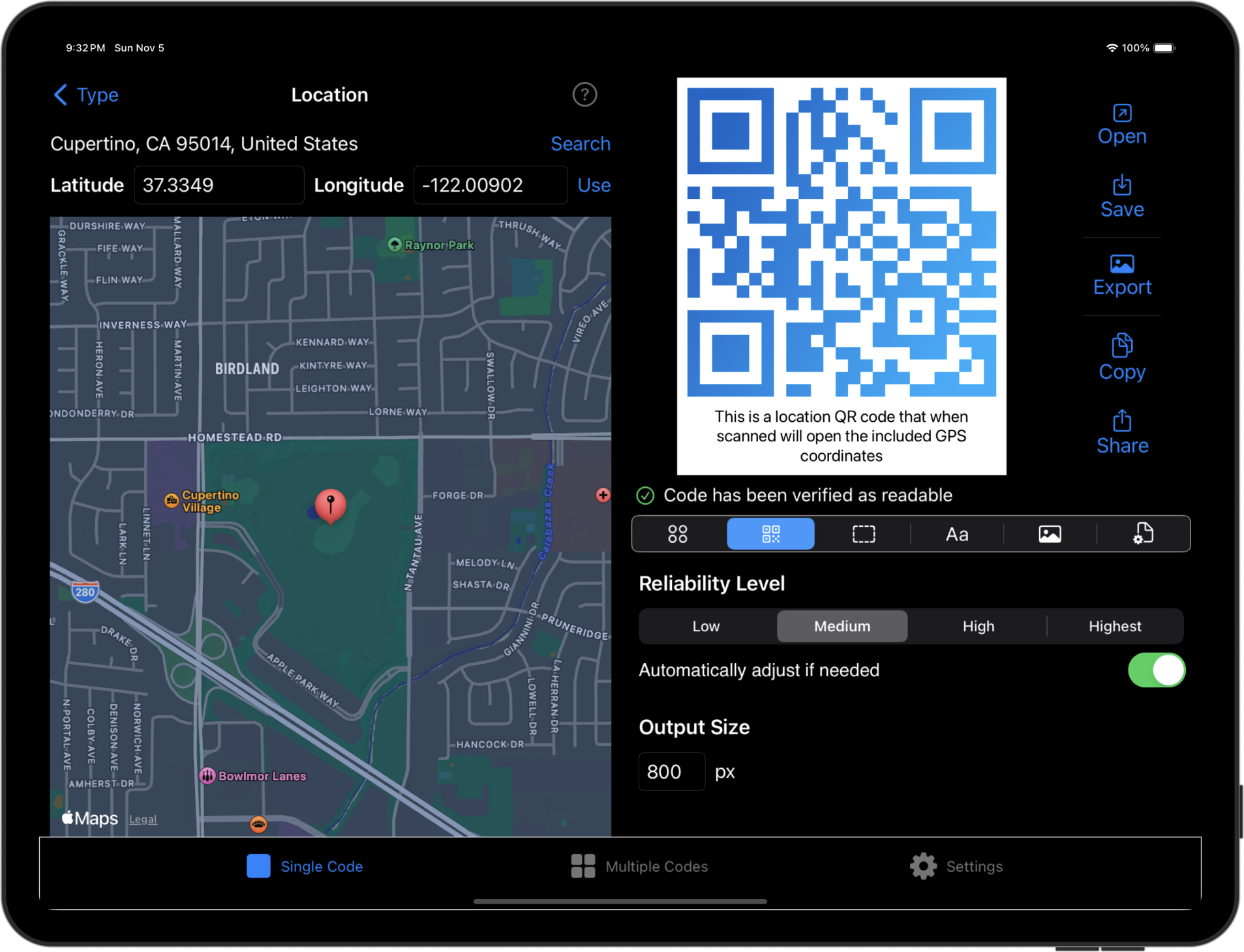Tap the '9:32 PM' clock in status bar

85,48
